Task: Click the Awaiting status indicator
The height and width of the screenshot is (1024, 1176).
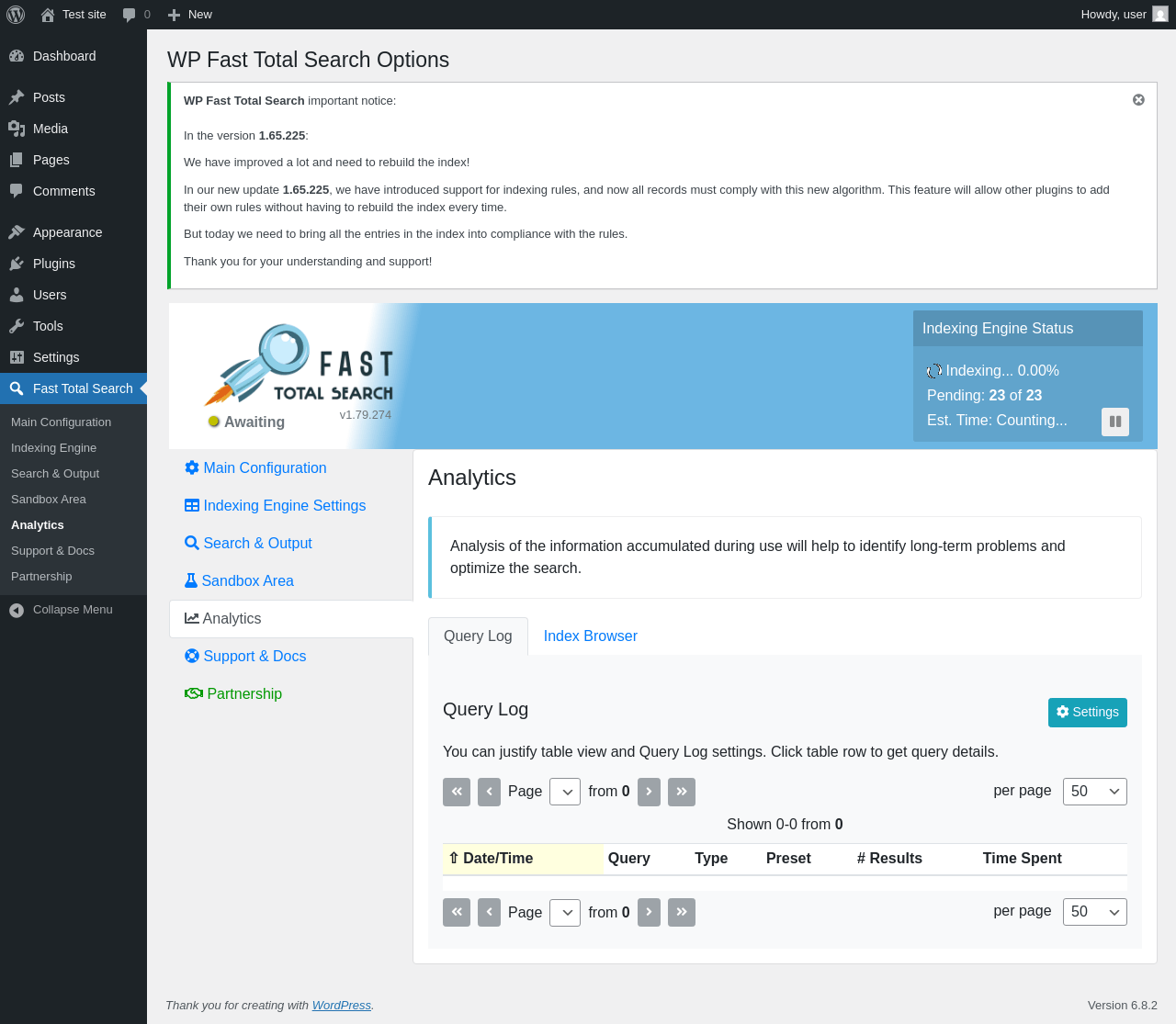Action: click(x=246, y=422)
